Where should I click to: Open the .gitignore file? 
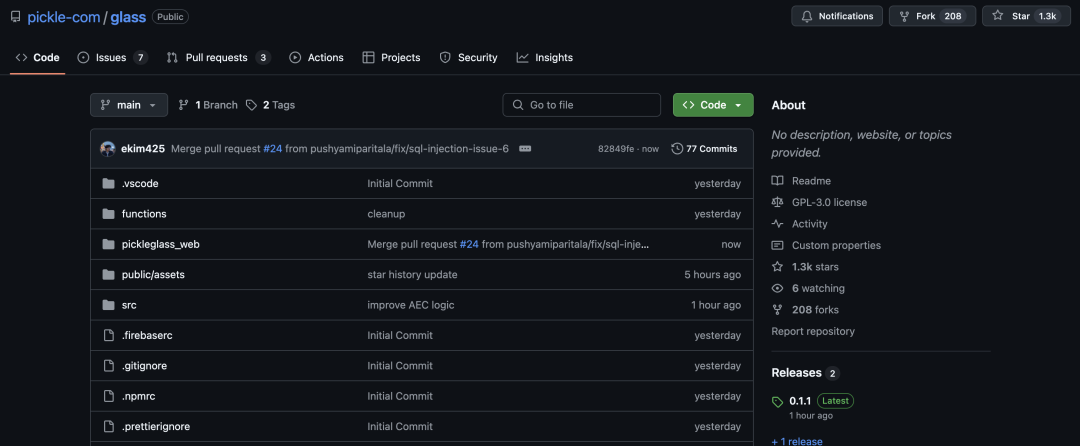pyautogui.click(x=144, y=365)
